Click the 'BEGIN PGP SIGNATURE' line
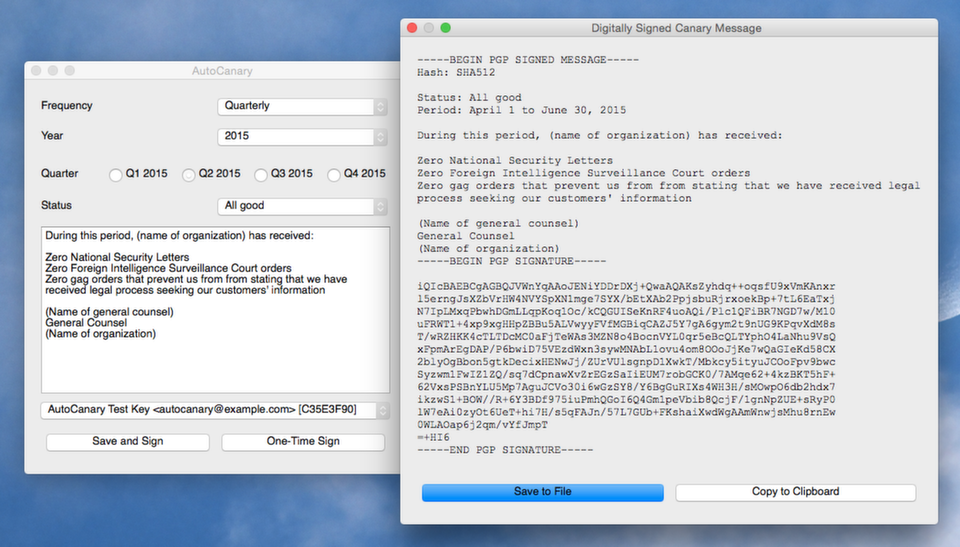The width and height of the screenshot is (960, 547). click(x=511, y=261)
